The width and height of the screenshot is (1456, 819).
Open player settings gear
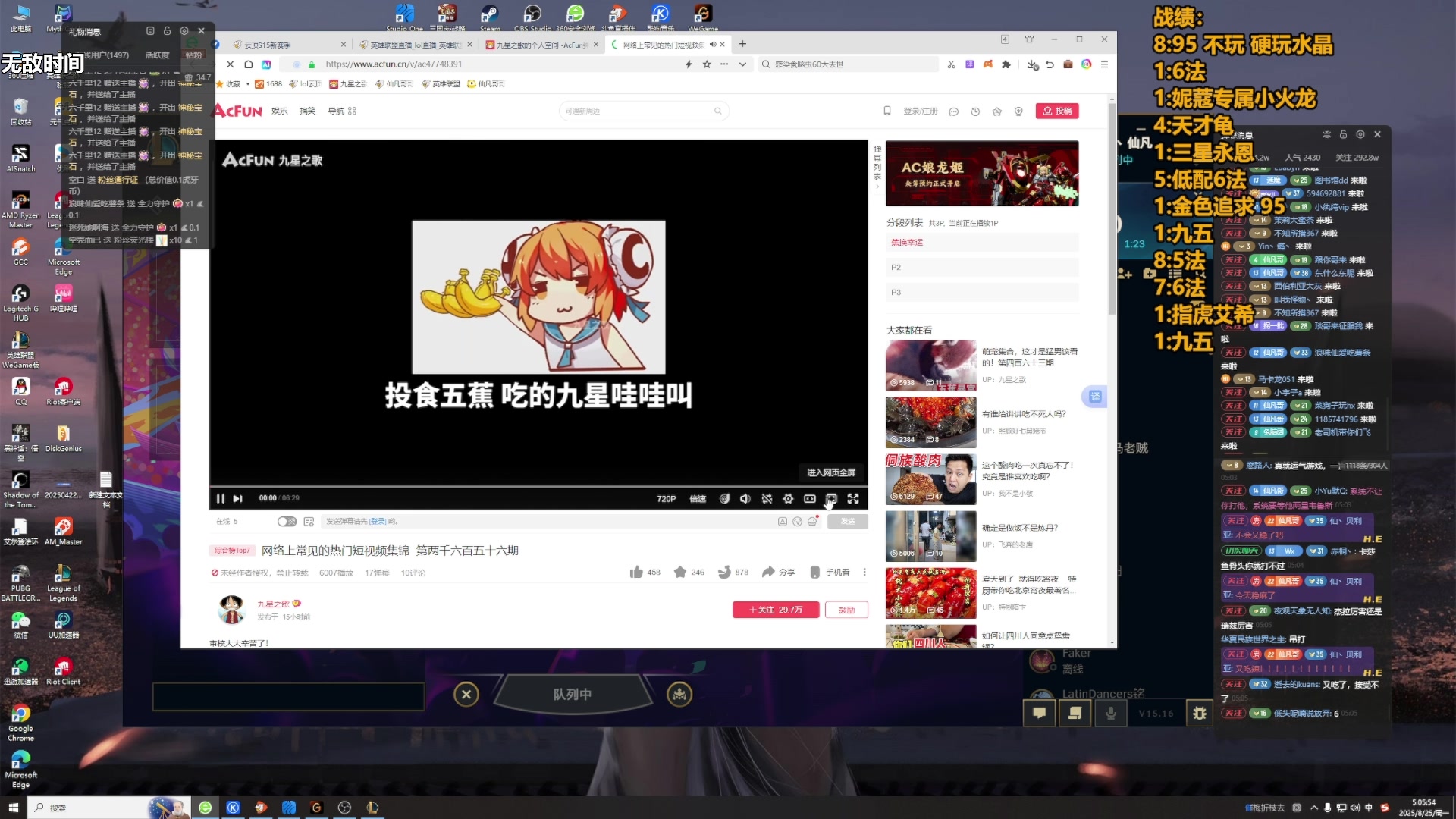[788, 498]
